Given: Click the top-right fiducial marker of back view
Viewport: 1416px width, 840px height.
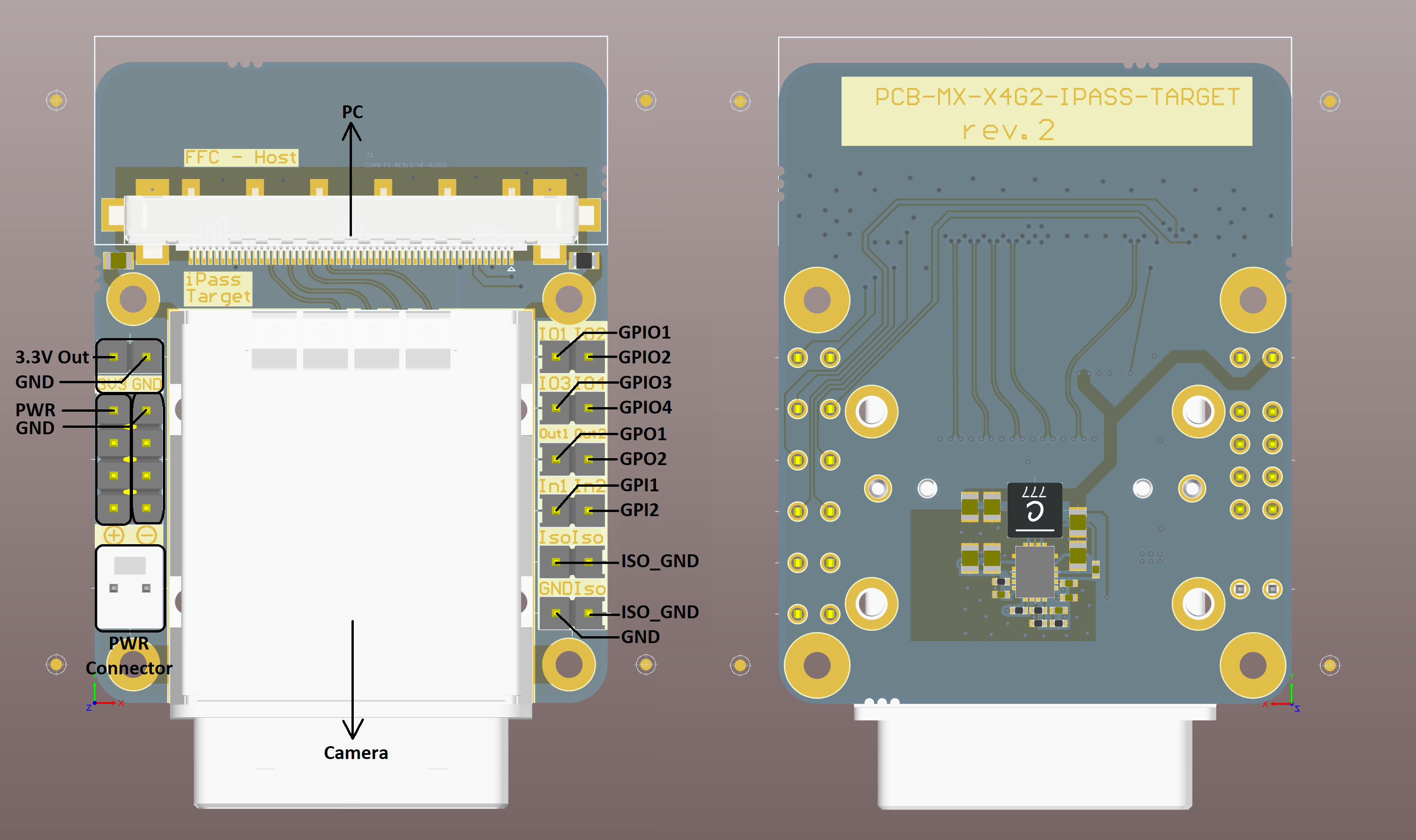Looking at the screenshot, I should coord(1330,101).
